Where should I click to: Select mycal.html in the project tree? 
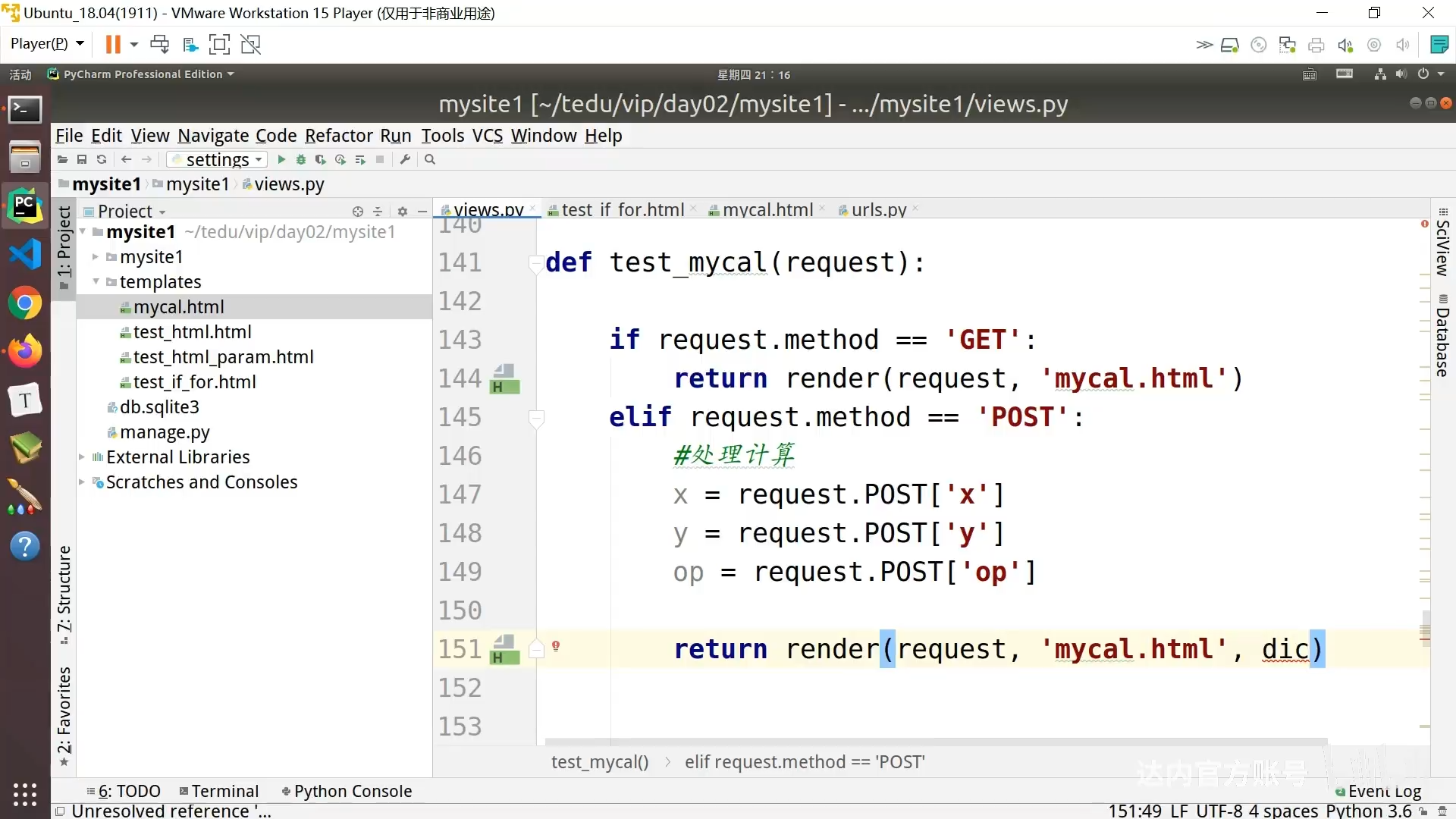[180, 306]
